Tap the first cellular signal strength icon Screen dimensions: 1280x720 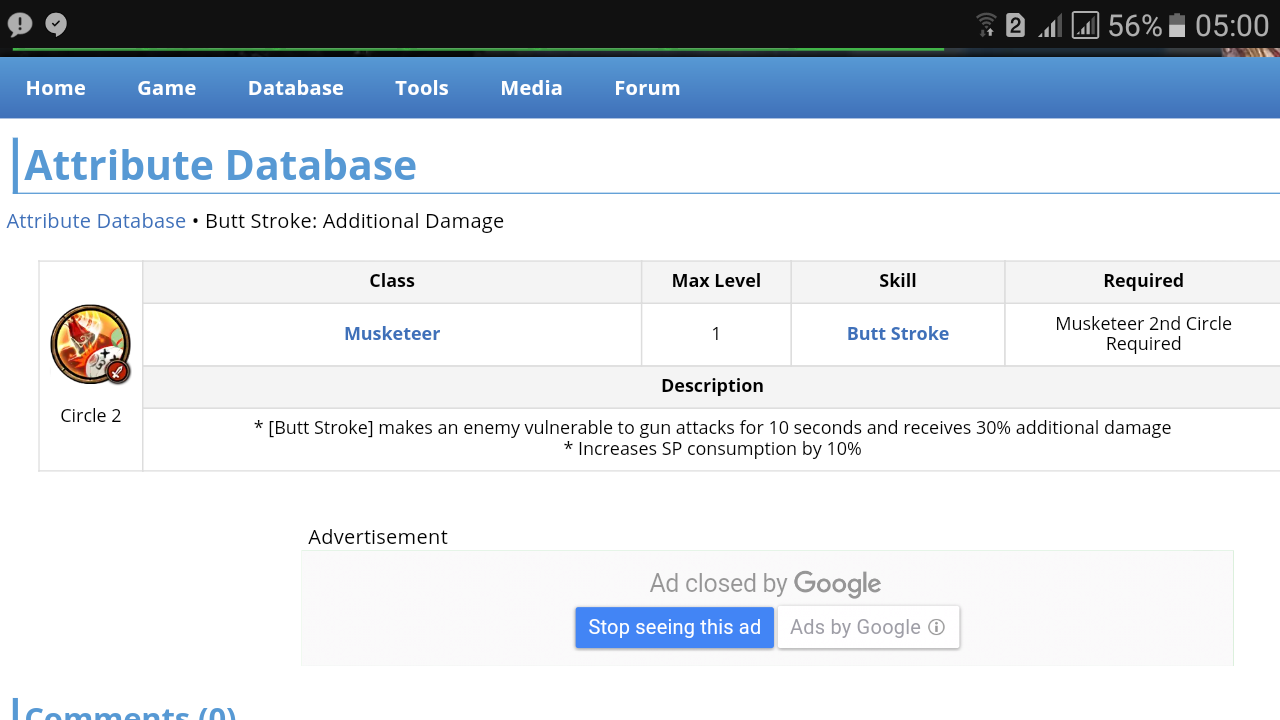tap(1050, 25)
